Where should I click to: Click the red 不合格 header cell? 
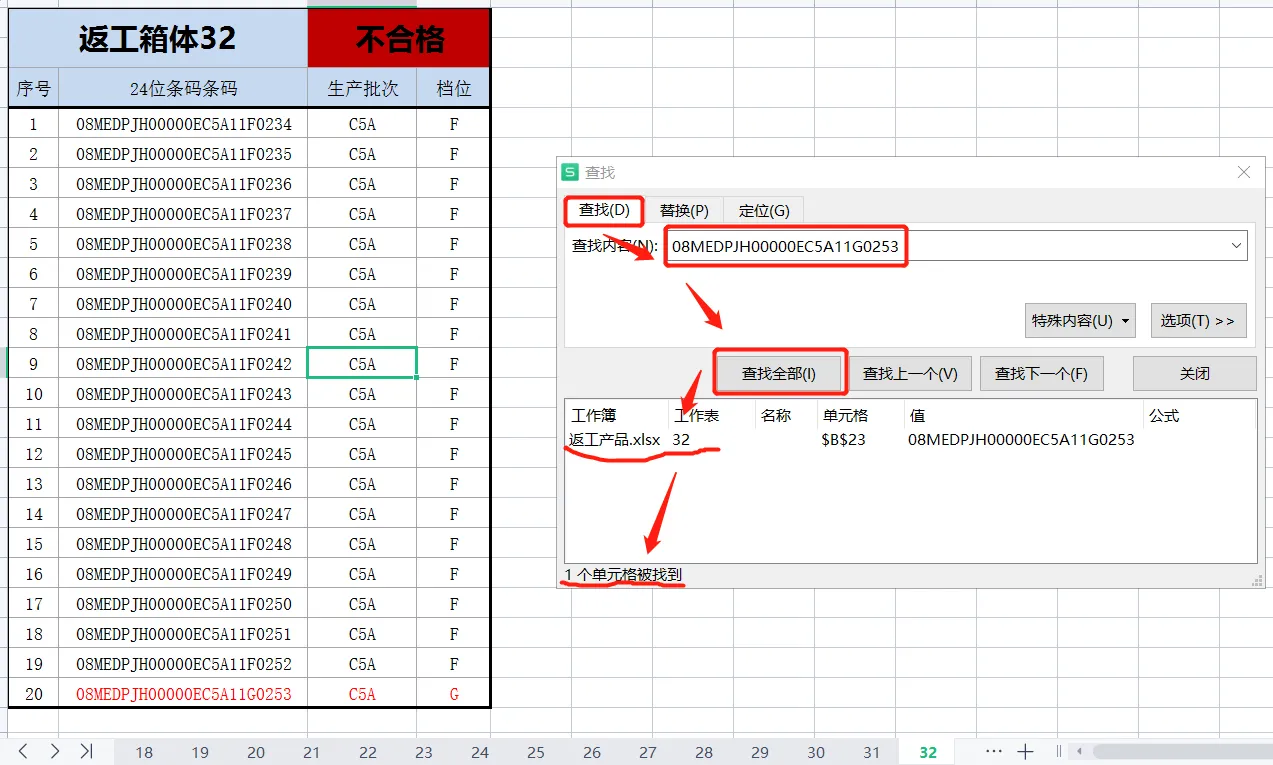[x=399, y=38]
